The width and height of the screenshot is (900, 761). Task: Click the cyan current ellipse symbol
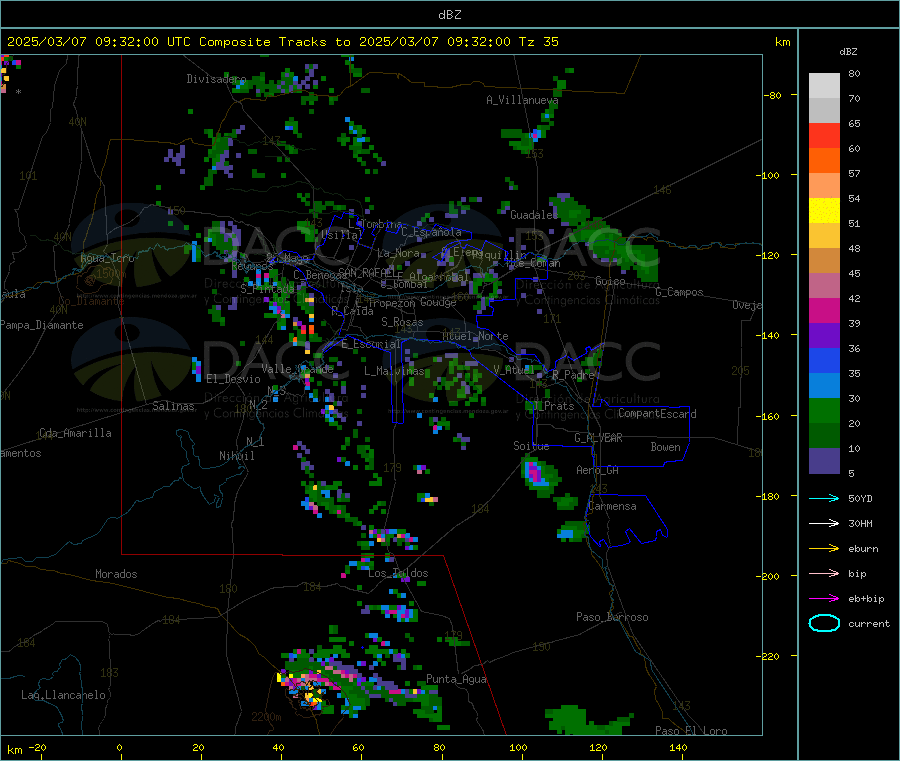tap(824, 623)
